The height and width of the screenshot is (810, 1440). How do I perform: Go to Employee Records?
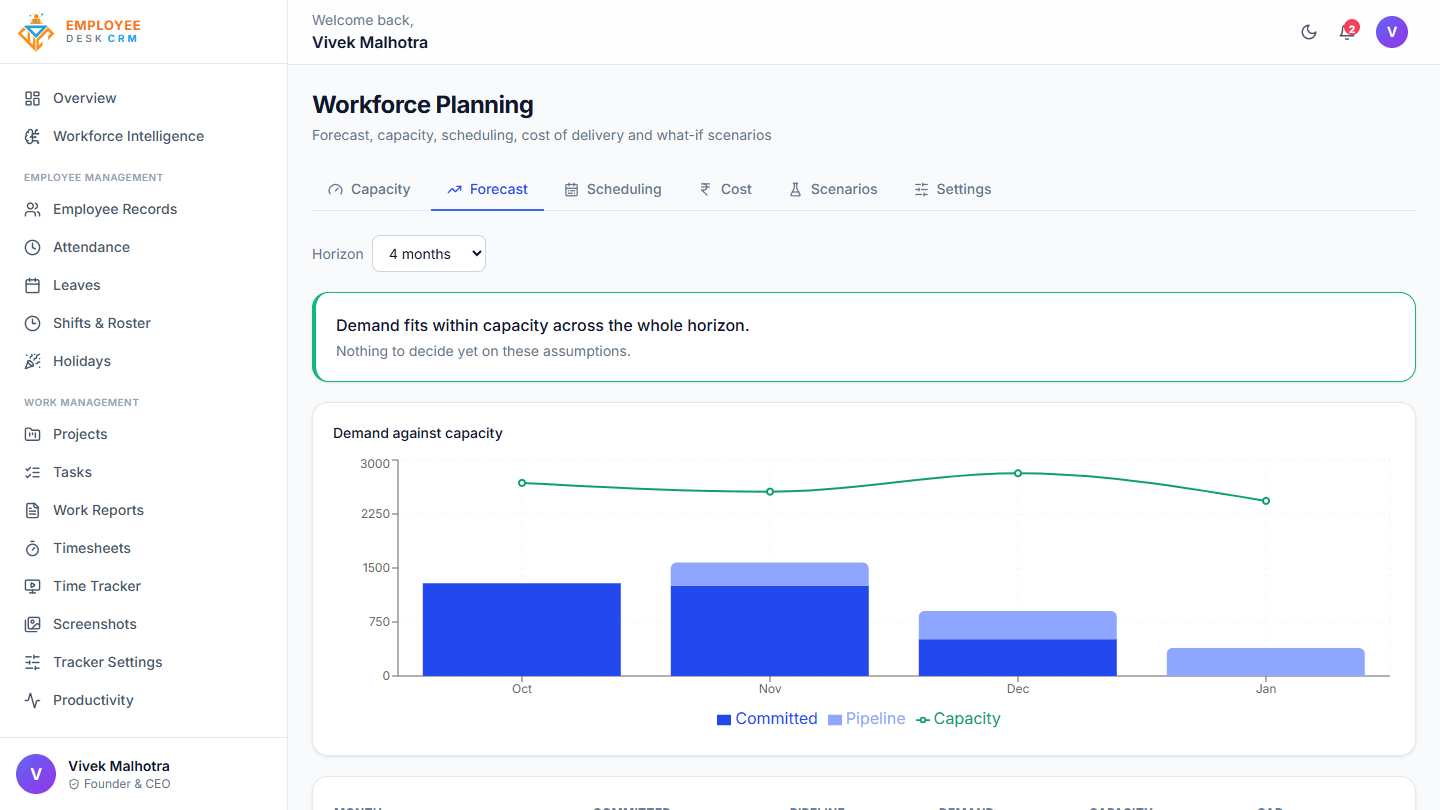coord(144,209)
